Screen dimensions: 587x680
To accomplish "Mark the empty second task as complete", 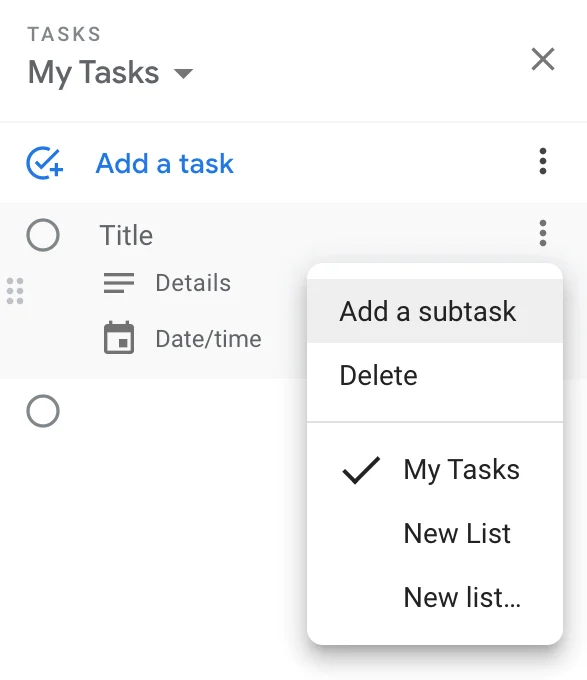I will click(x=43, y=411).
